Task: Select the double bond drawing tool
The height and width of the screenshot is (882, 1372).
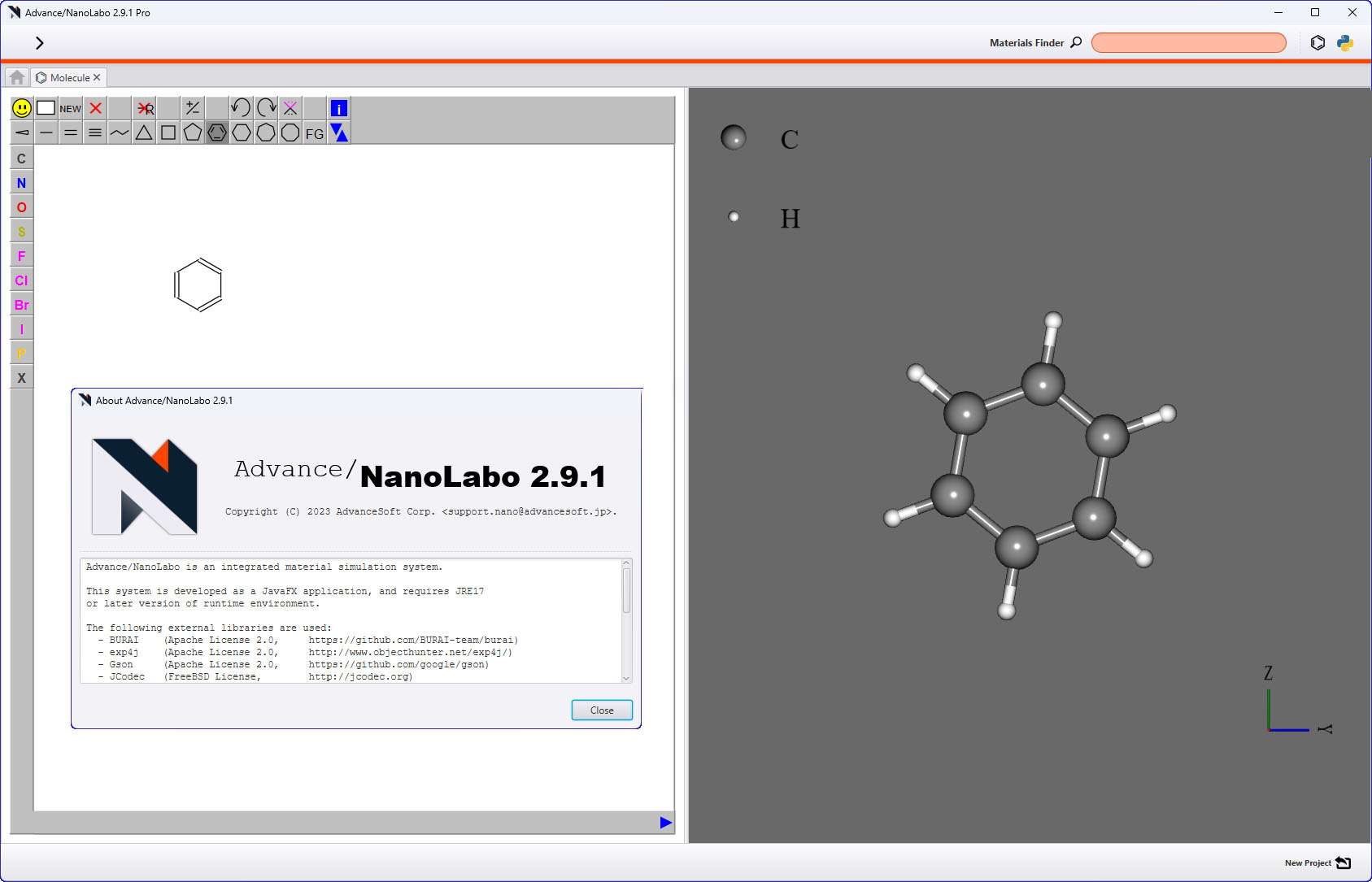Action: coord(70,132)
